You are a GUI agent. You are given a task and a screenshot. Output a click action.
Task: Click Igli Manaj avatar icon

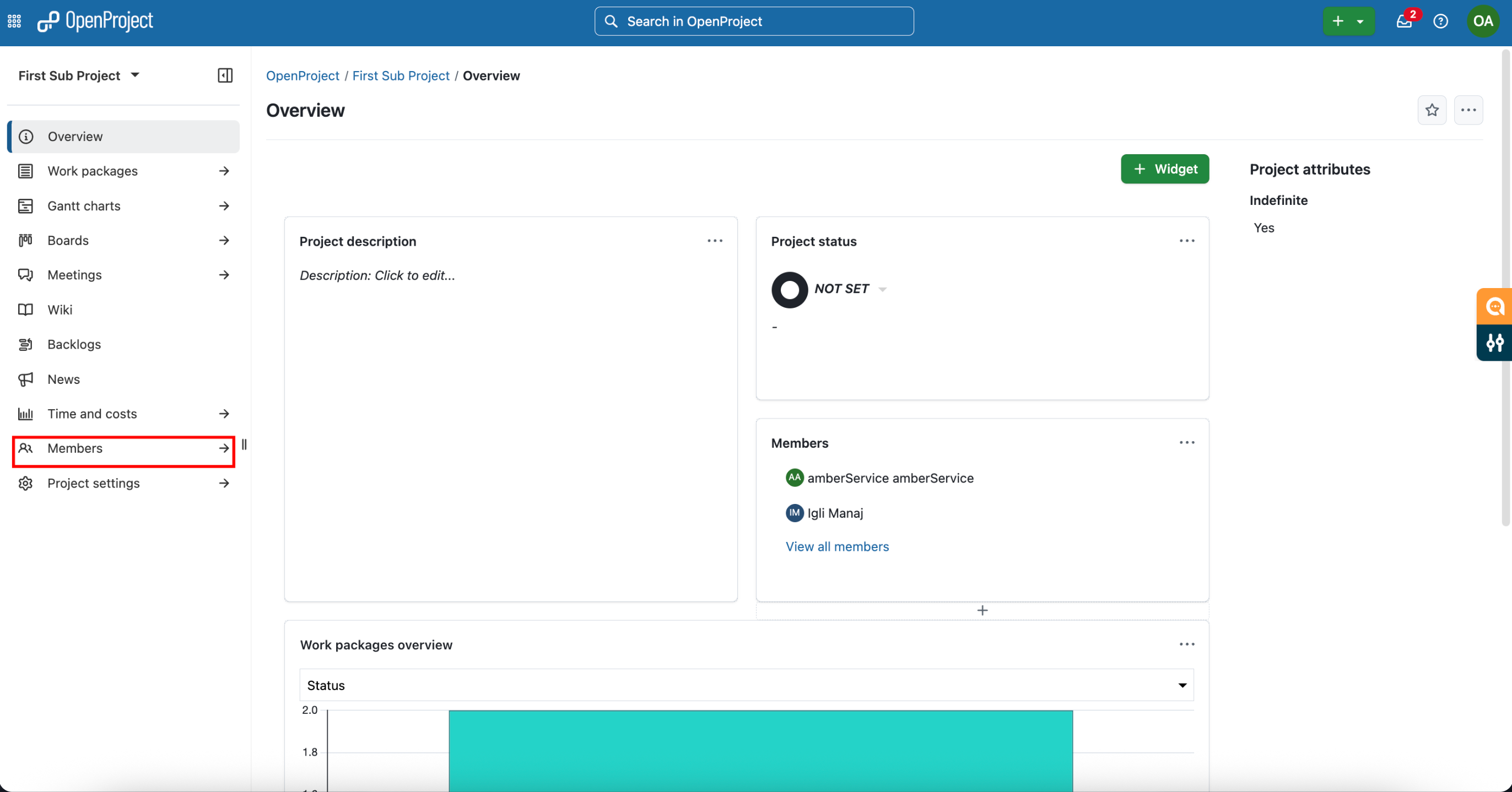[794, 513]
